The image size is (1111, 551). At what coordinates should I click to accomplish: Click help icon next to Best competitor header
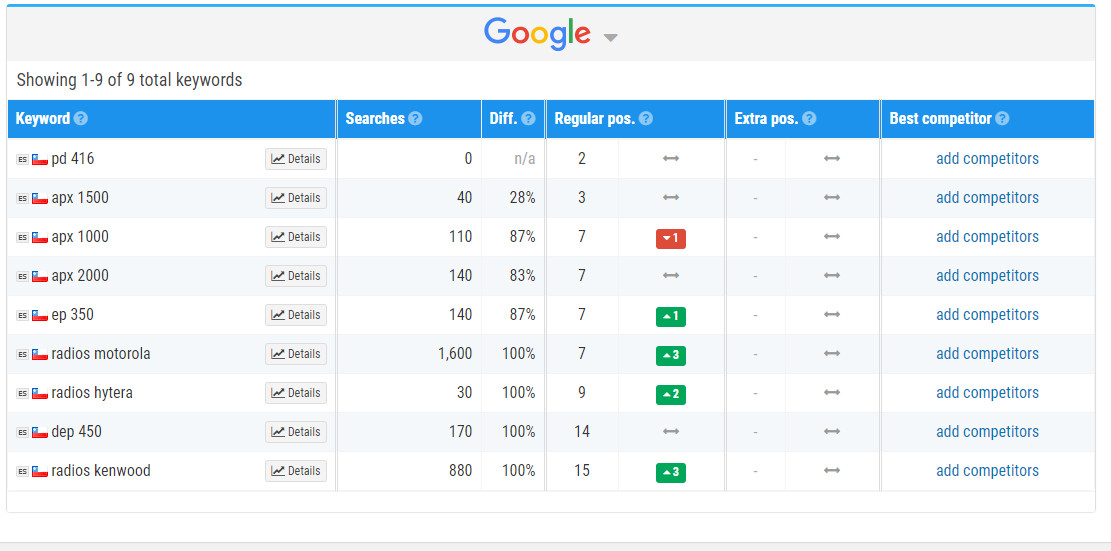point(1002,118)
